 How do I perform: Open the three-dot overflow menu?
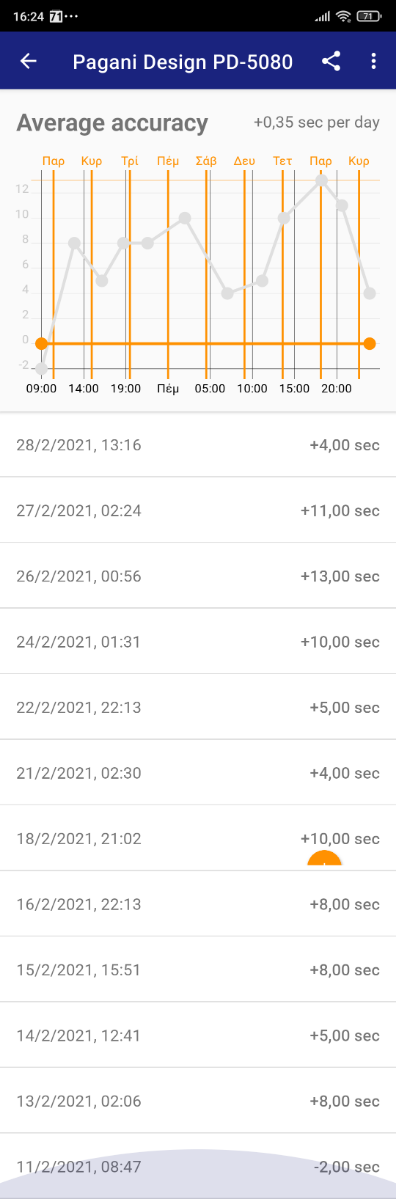click(x=373, y=61)
